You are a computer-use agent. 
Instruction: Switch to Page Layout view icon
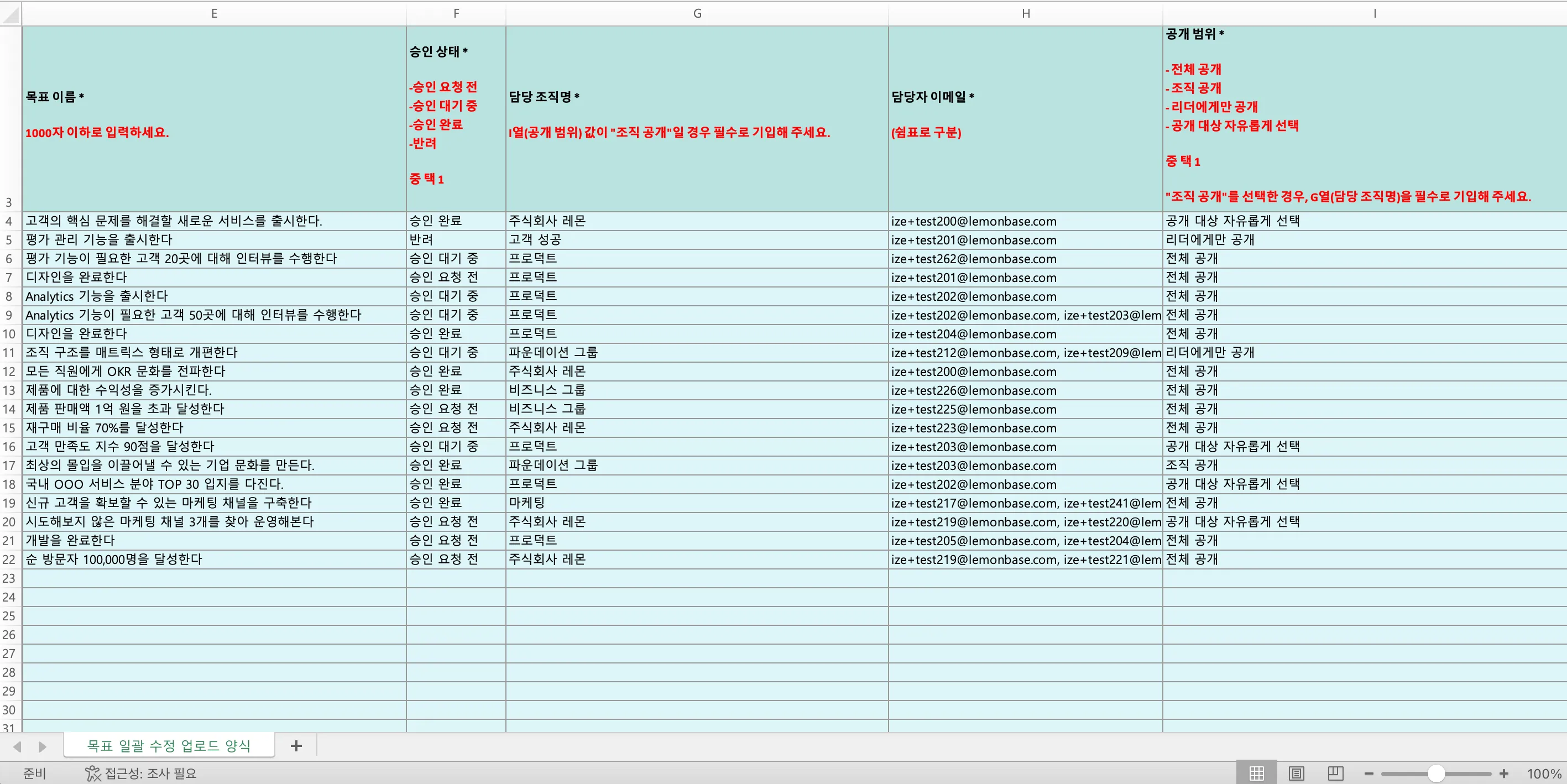(x=1296, y=773)
